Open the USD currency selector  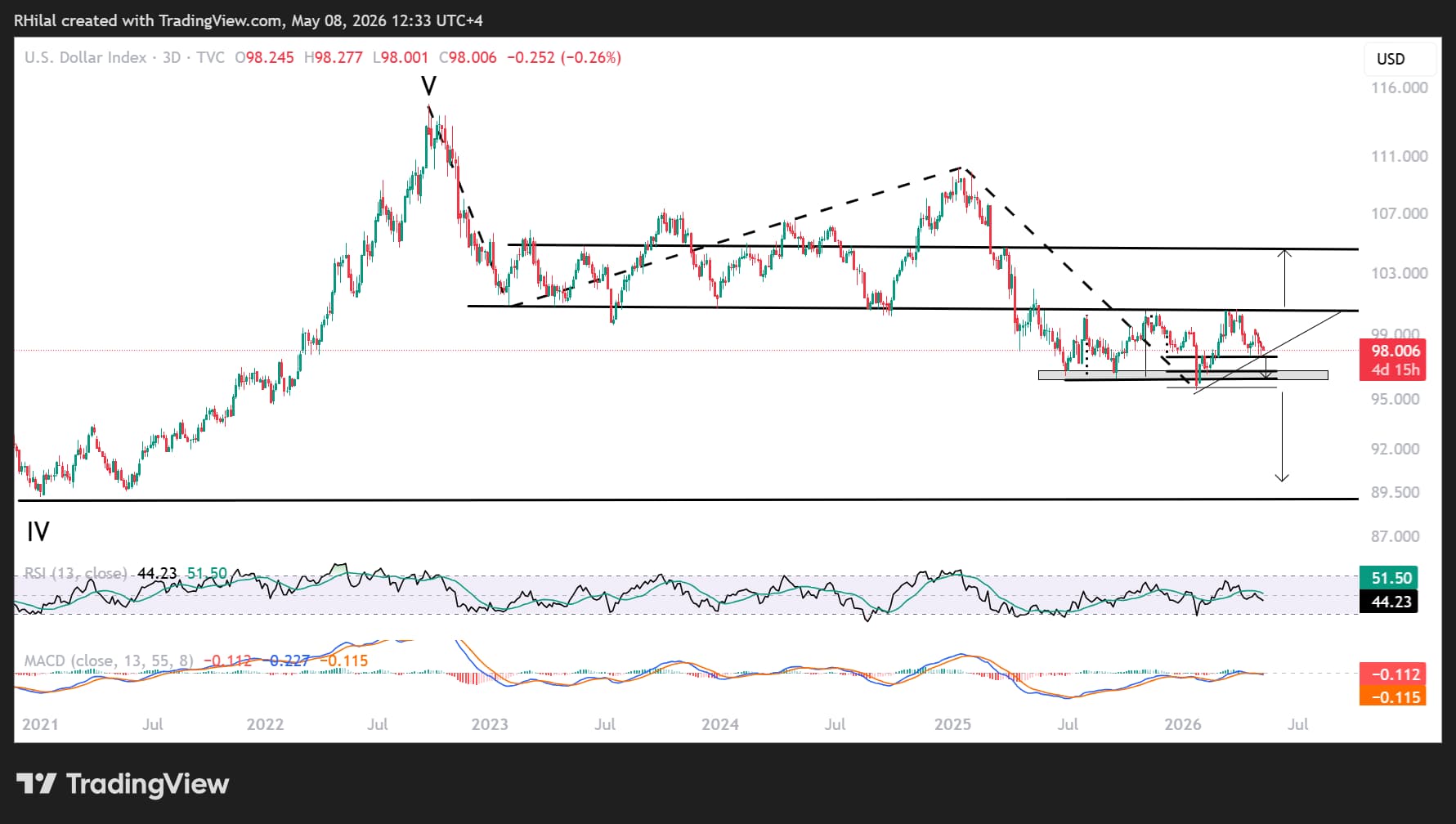(x=1400, y=59)
